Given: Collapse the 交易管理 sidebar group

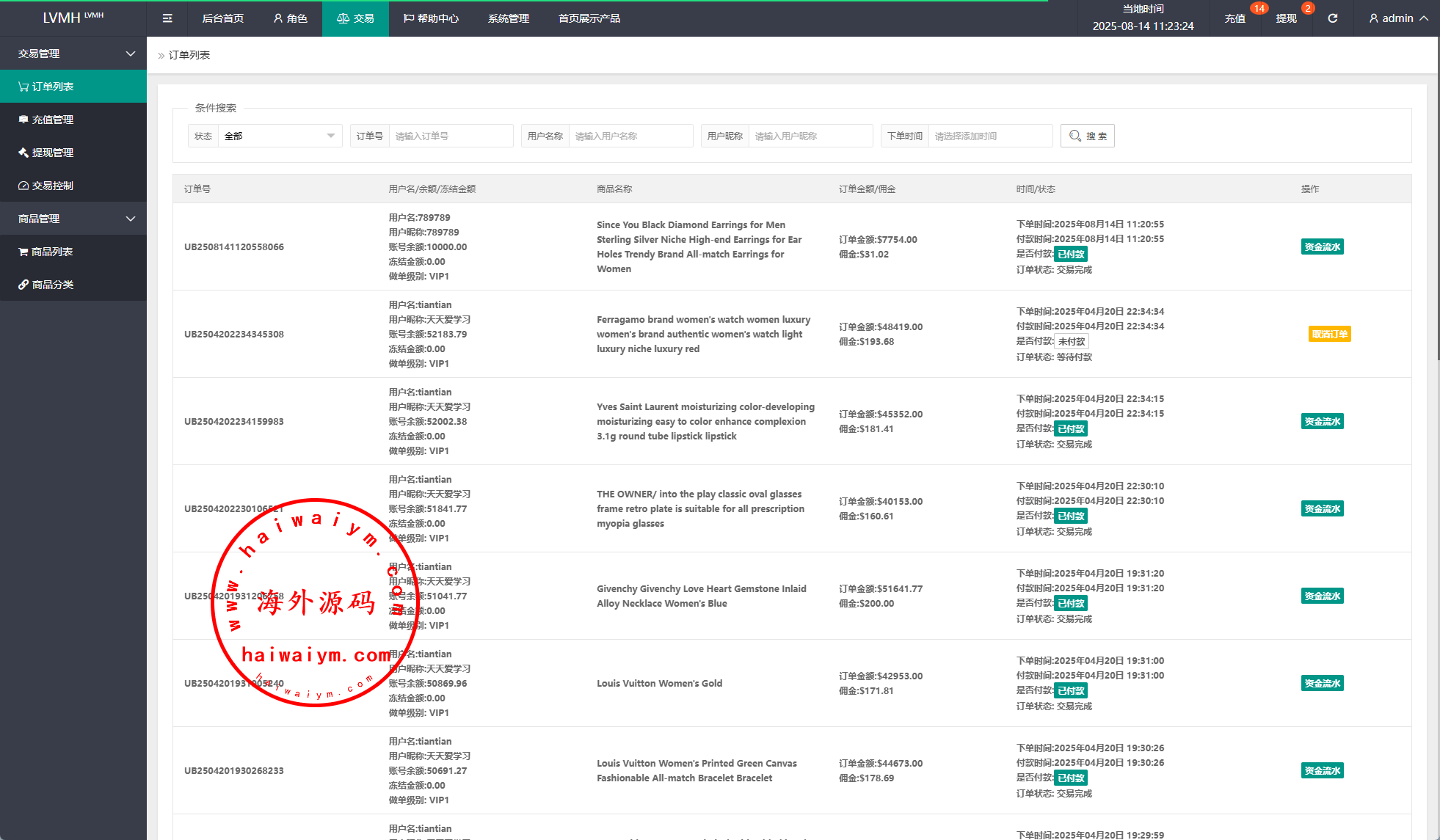Looking at the screenshot, I should point(73,54).
